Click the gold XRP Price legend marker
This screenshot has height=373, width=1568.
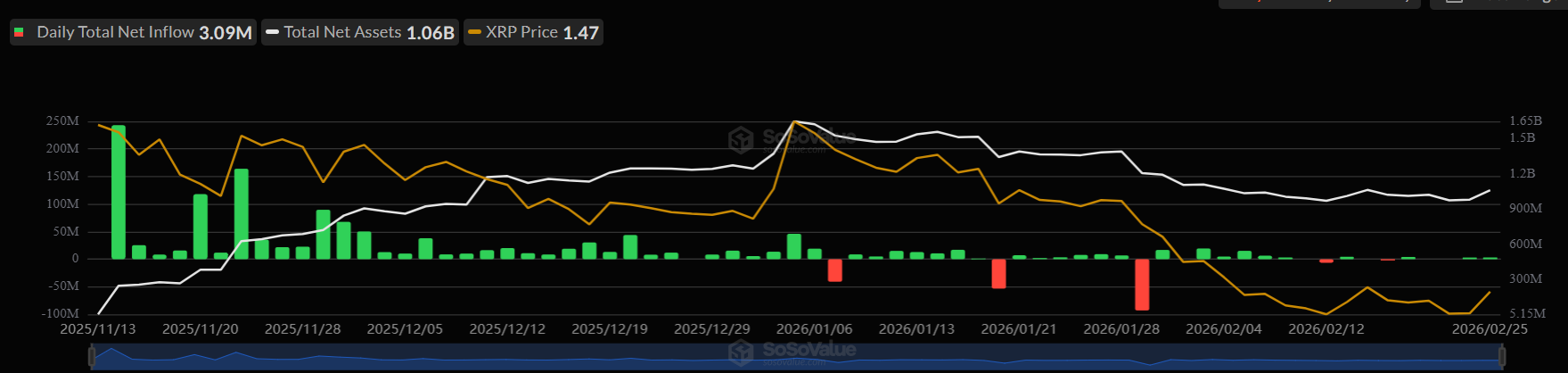coord(474,33)
